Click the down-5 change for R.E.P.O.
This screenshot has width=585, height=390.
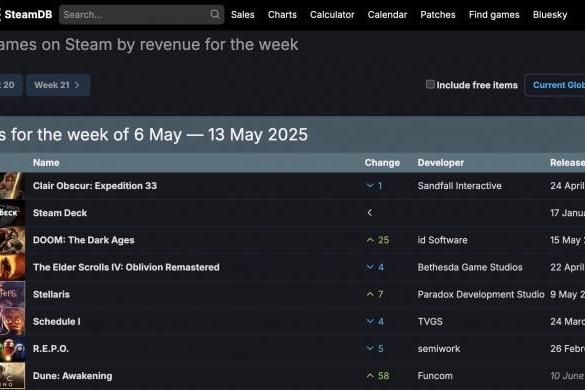point(375,349)
